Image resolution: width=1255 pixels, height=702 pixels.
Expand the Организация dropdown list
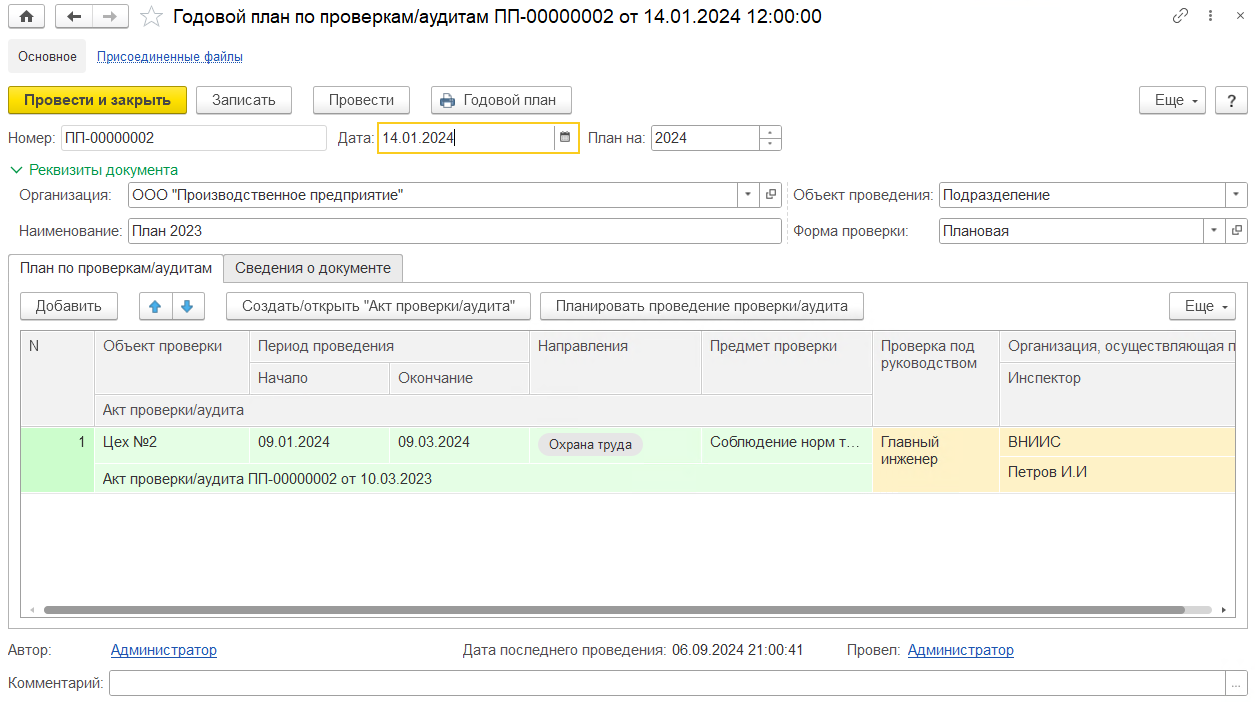click(749, 195)
